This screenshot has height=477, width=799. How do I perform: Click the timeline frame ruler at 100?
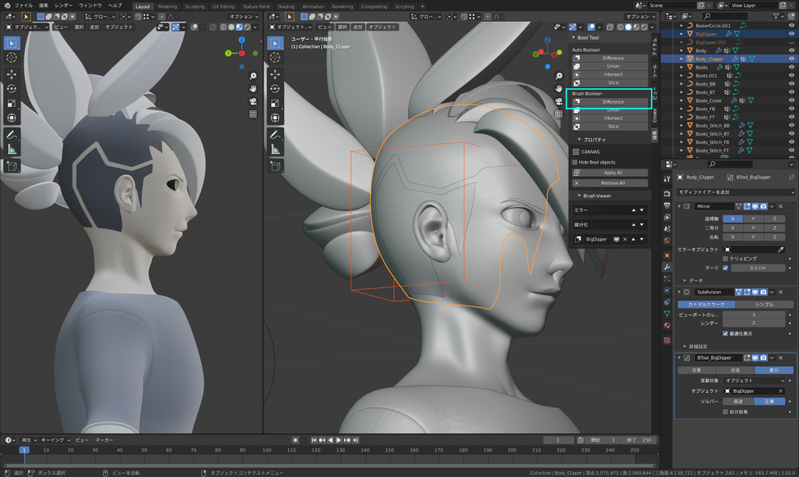[267, 450]
